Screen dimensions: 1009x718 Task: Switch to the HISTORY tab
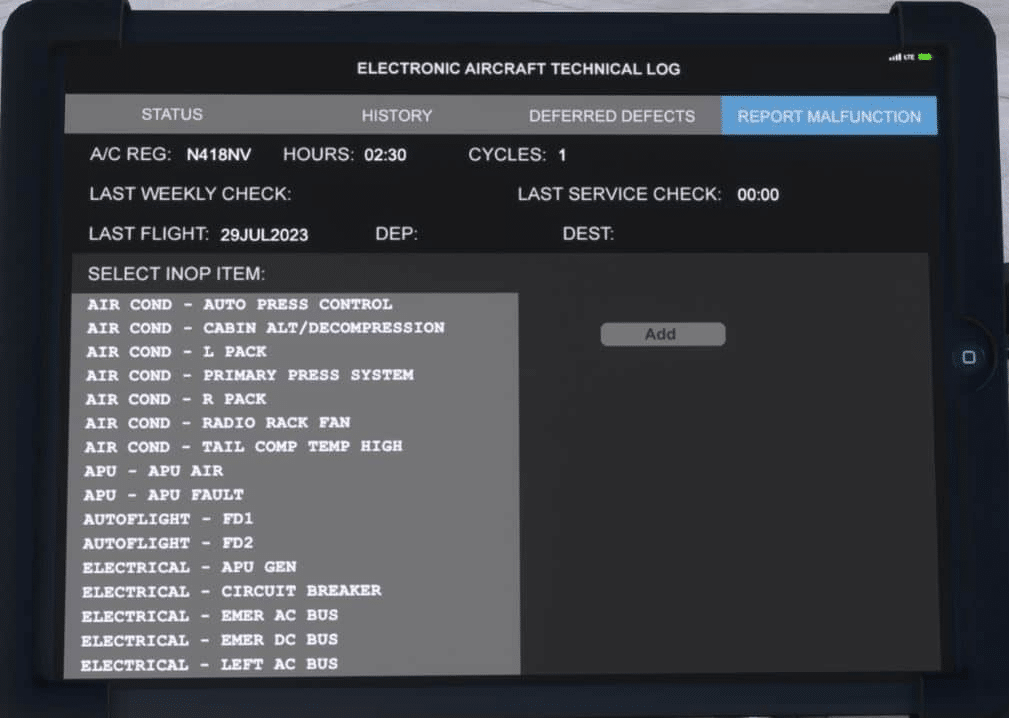click(397, 116)
